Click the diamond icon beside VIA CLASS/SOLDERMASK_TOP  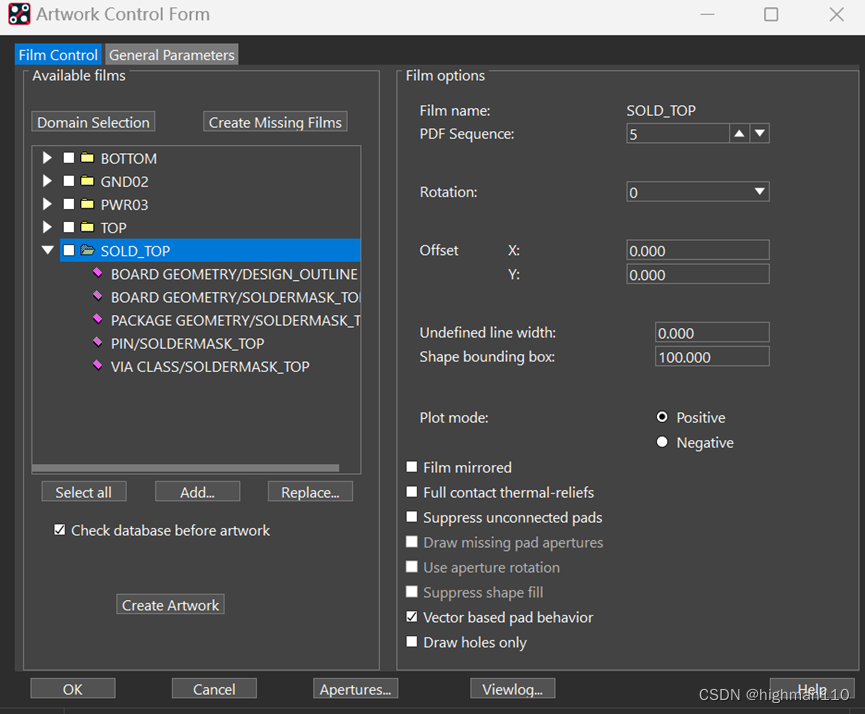point(97,366)
